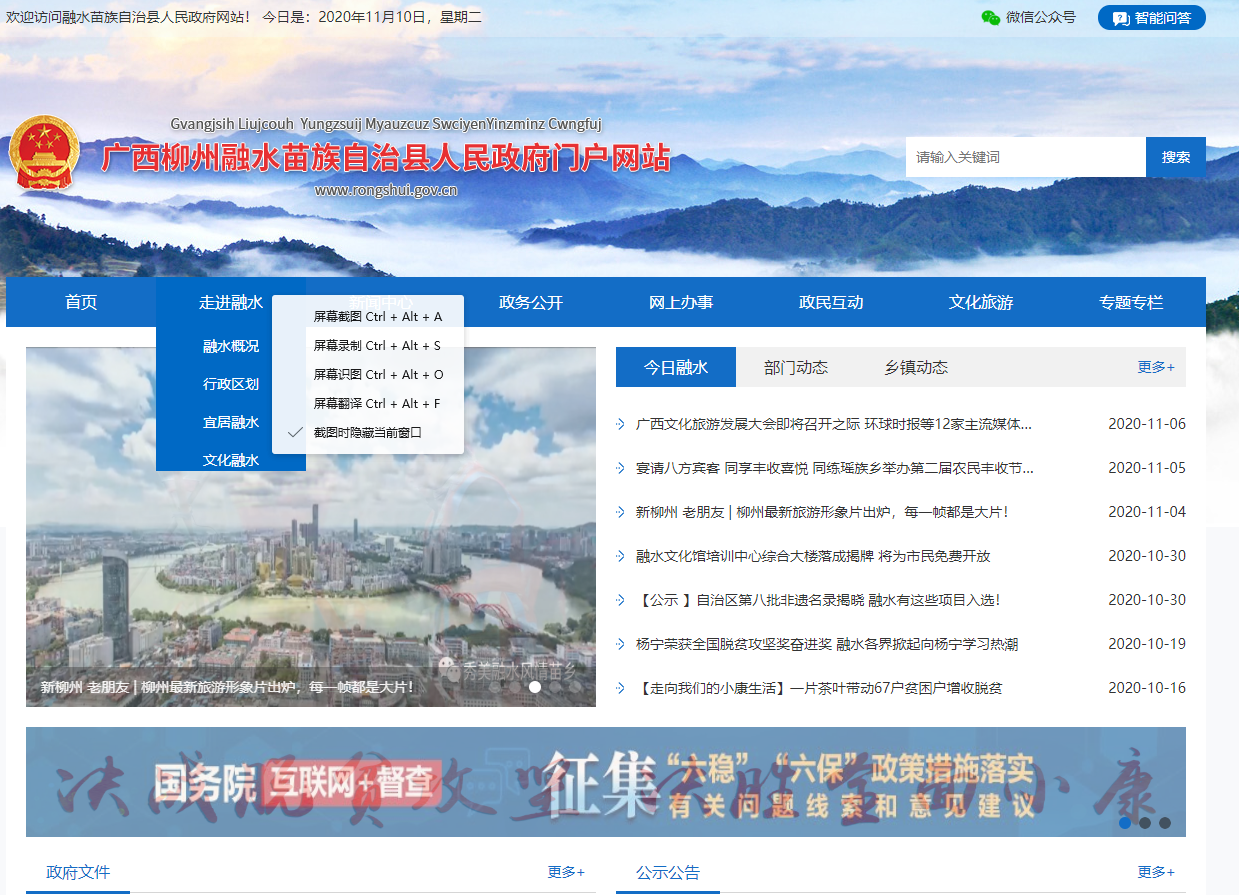Expand the 走进融水 navigation dropdown

(x=231, y=302)
